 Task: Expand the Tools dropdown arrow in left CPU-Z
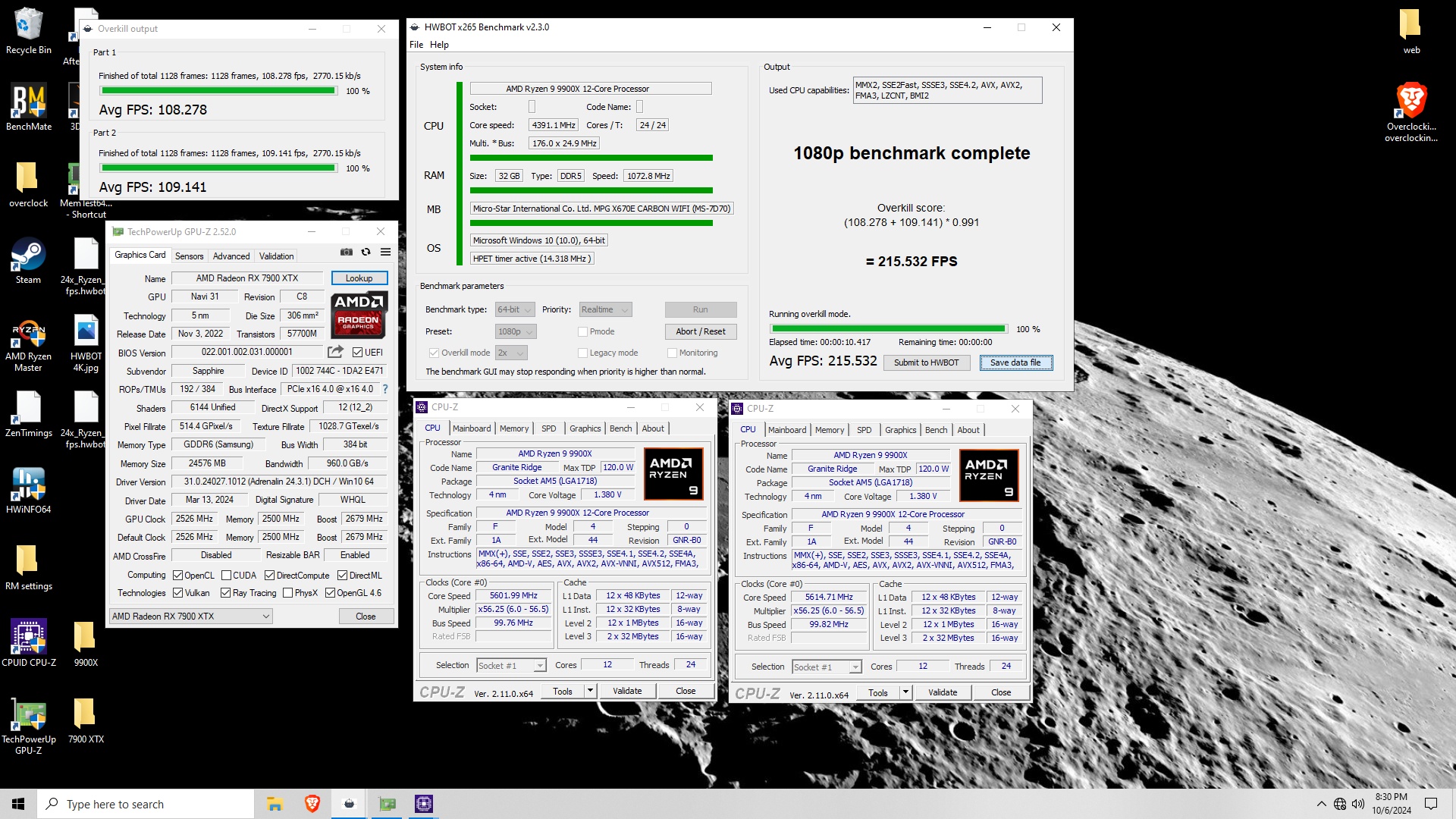pos(590,691)
